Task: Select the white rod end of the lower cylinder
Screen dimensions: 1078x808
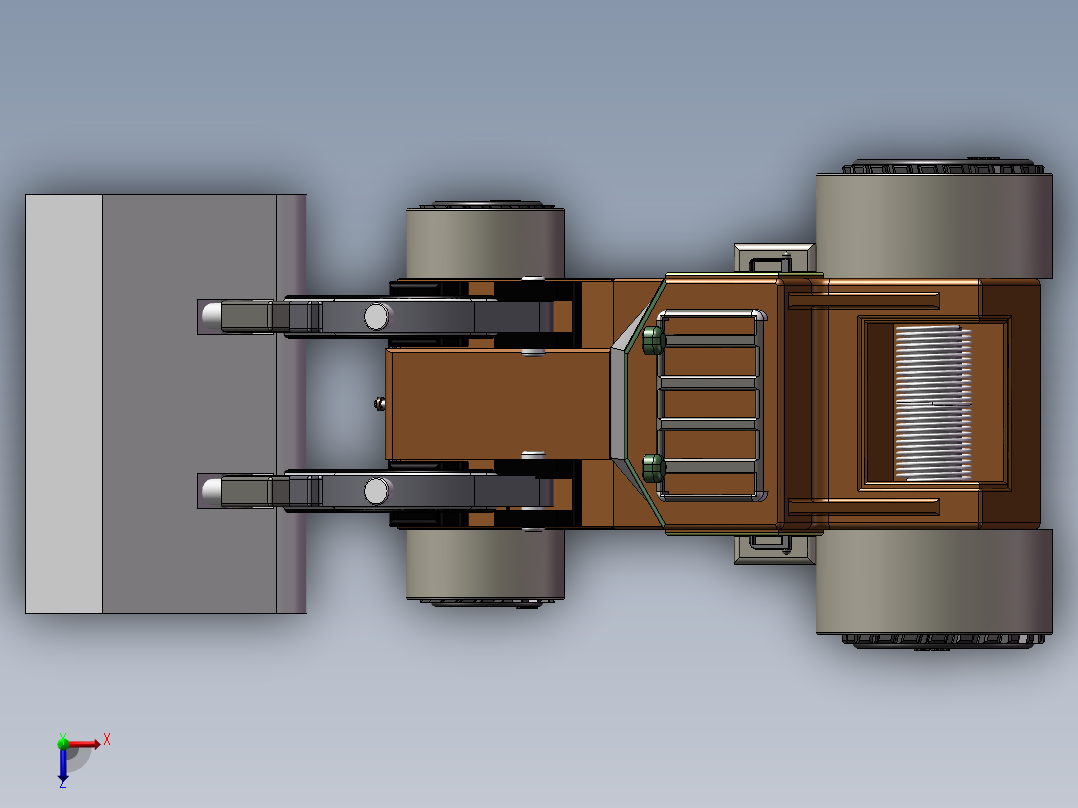Action: point(212,490)
